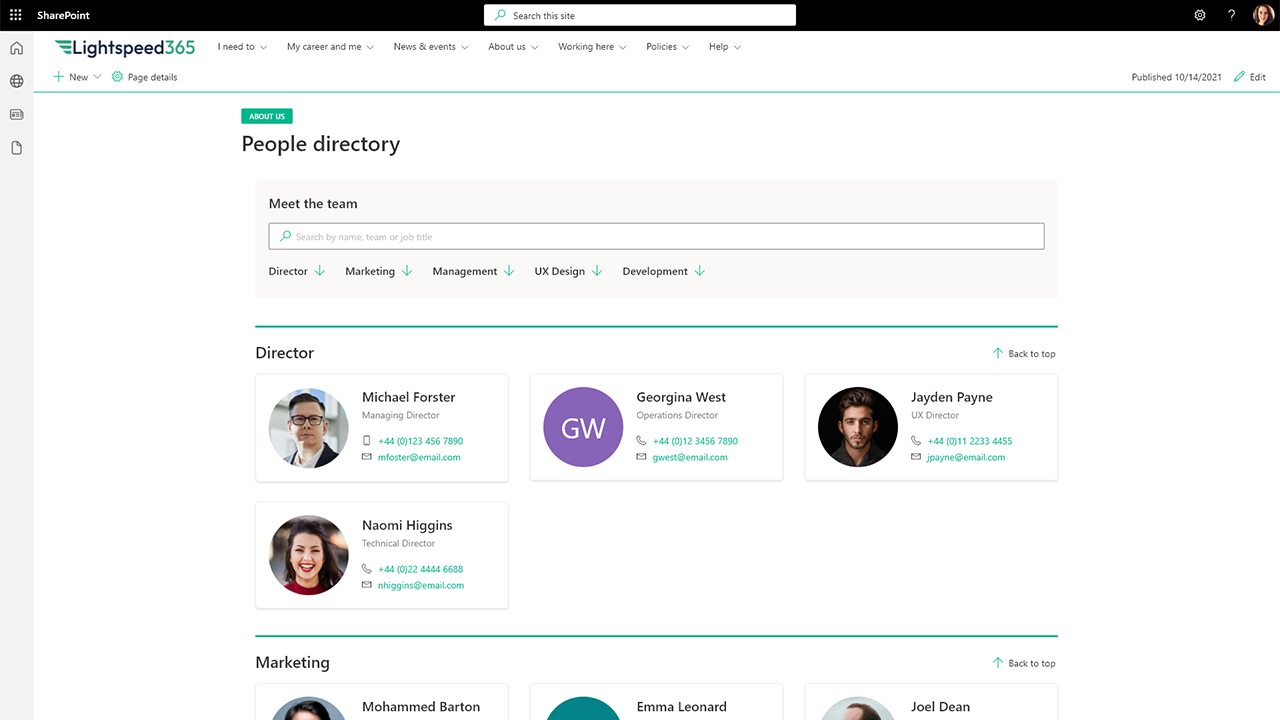Email mfoster@email.com
This screenshot has width=1280, height=720.
tap(419, 457)
